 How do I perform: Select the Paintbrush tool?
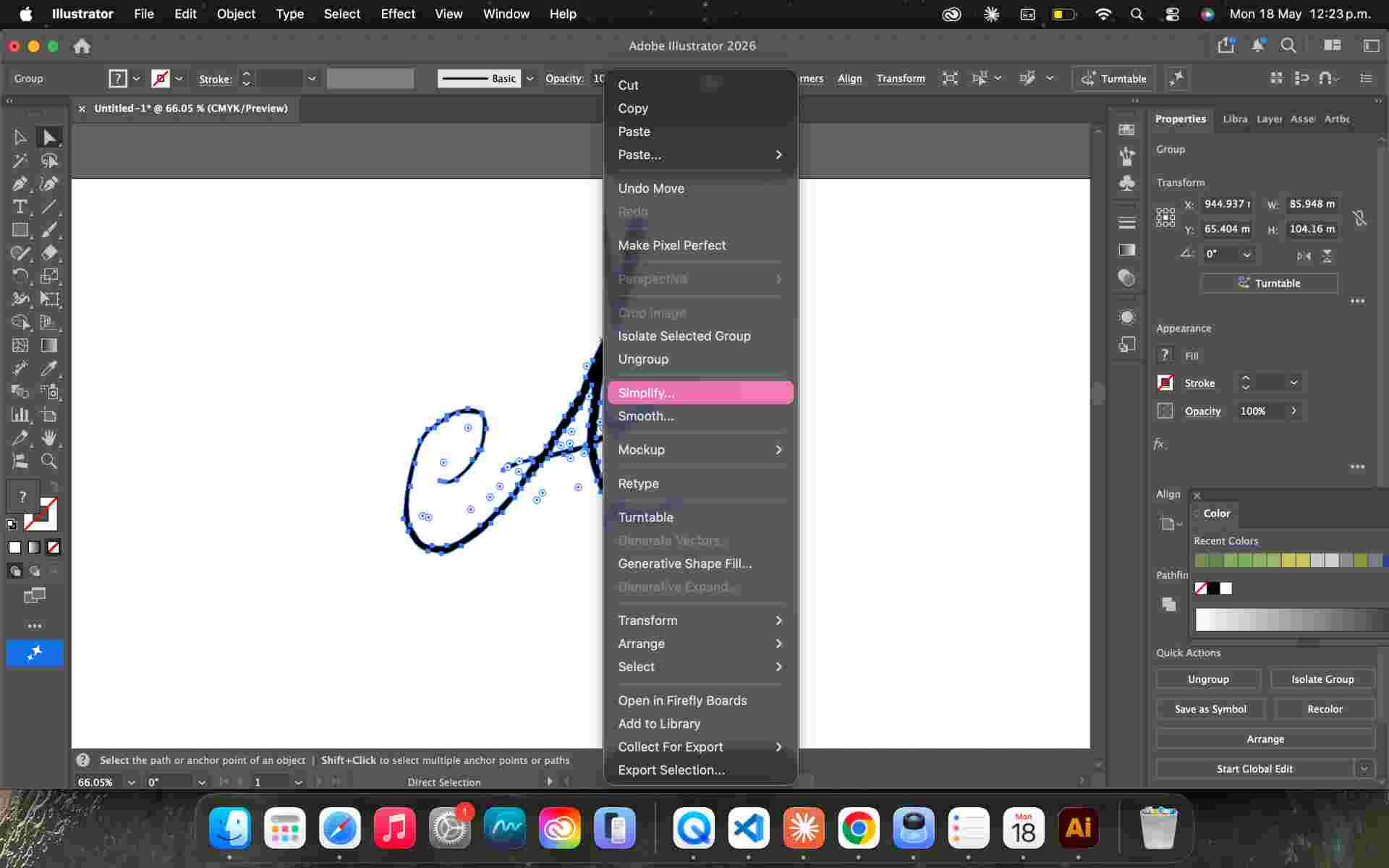[x=49, y=230]
